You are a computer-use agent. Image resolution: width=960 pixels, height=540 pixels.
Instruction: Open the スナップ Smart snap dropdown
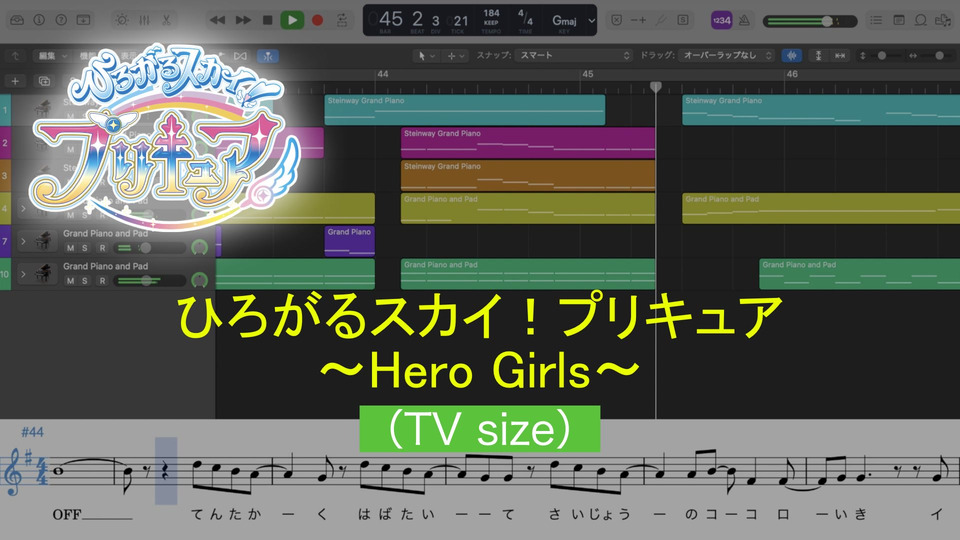pos(574,55)
